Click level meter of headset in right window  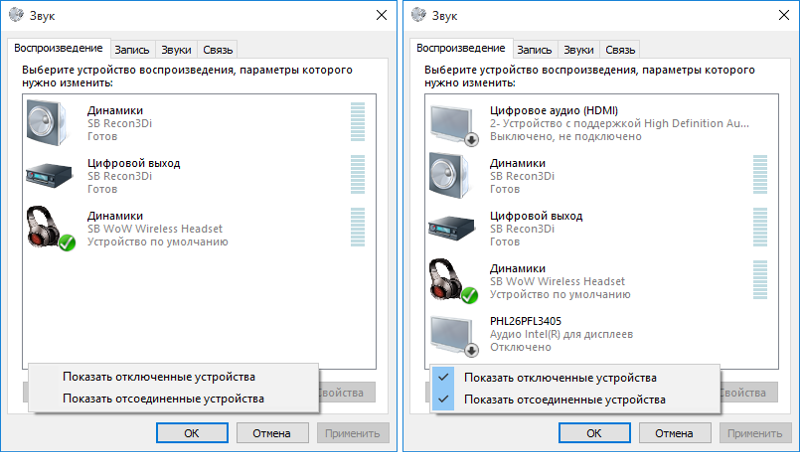(x=760, y=280)
